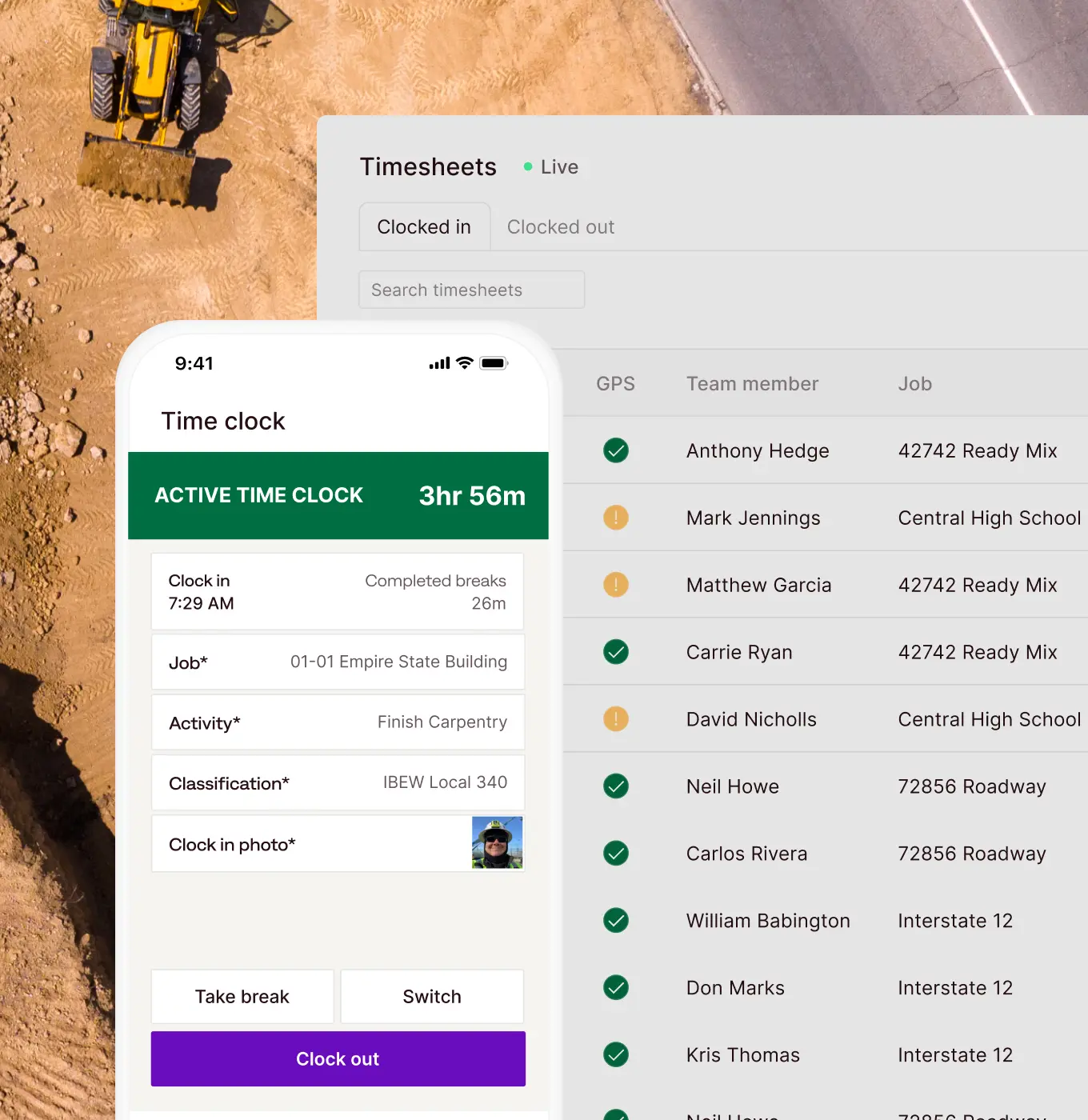This screenshot has height=1120, width=1088.
Task: Select team member Carrie Ryan
Action: [x=739, y=653]
